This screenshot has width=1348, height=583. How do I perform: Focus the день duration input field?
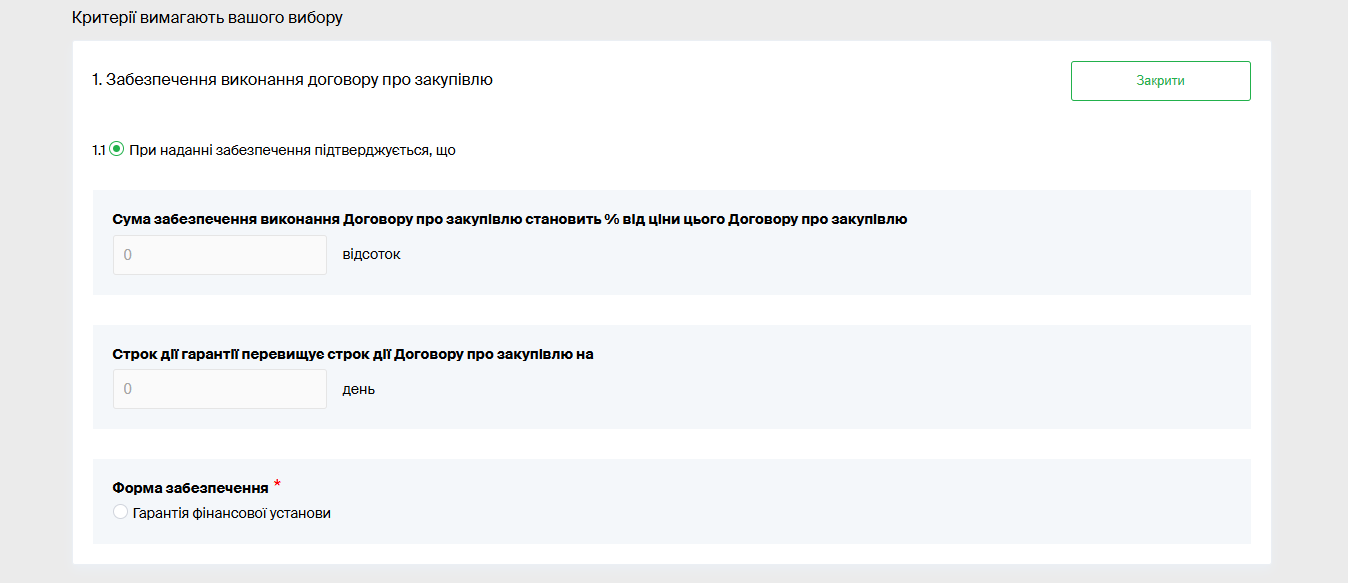click(x=220, y=389)
